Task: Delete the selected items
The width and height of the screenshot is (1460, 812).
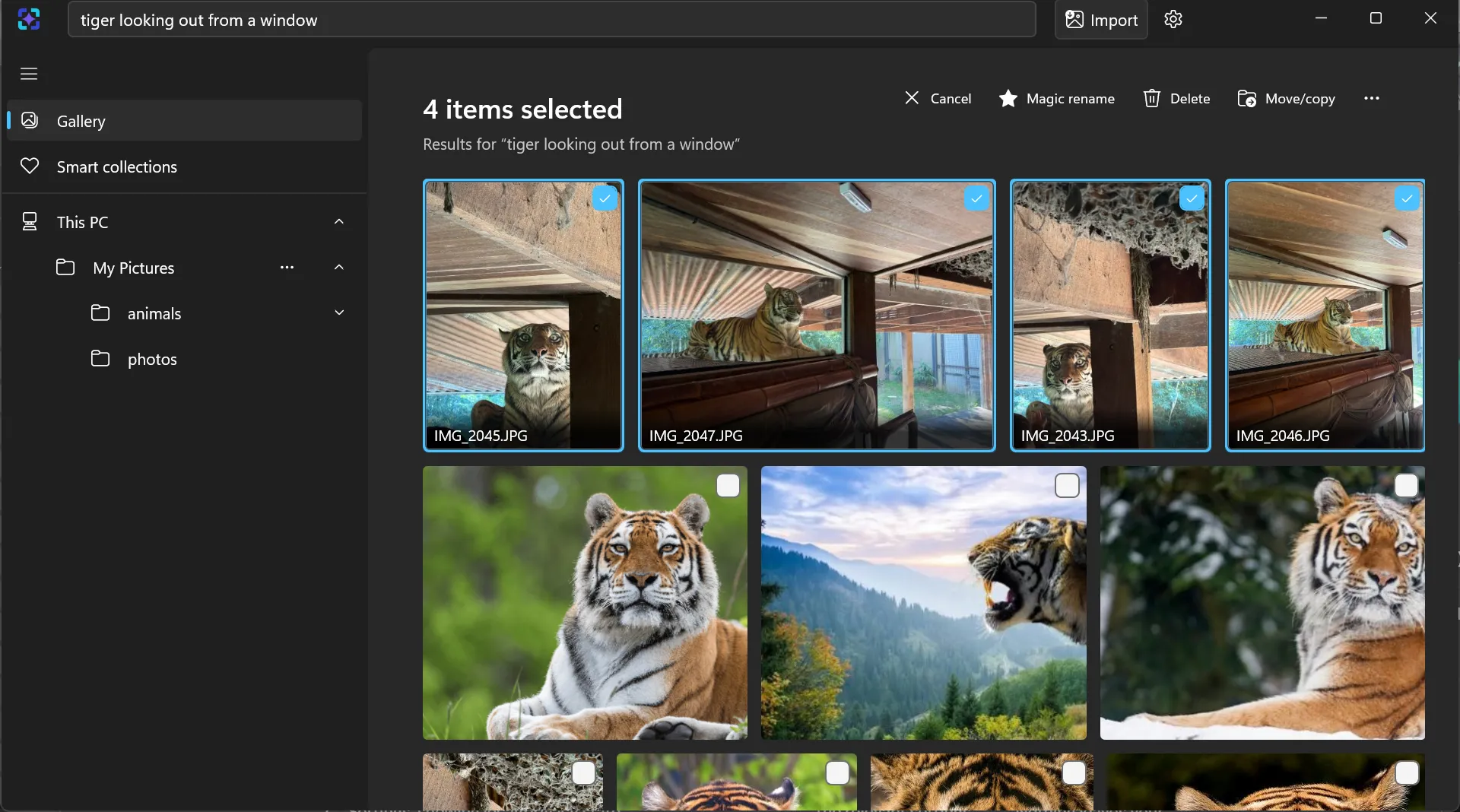Action: [x=1176, y=98]
